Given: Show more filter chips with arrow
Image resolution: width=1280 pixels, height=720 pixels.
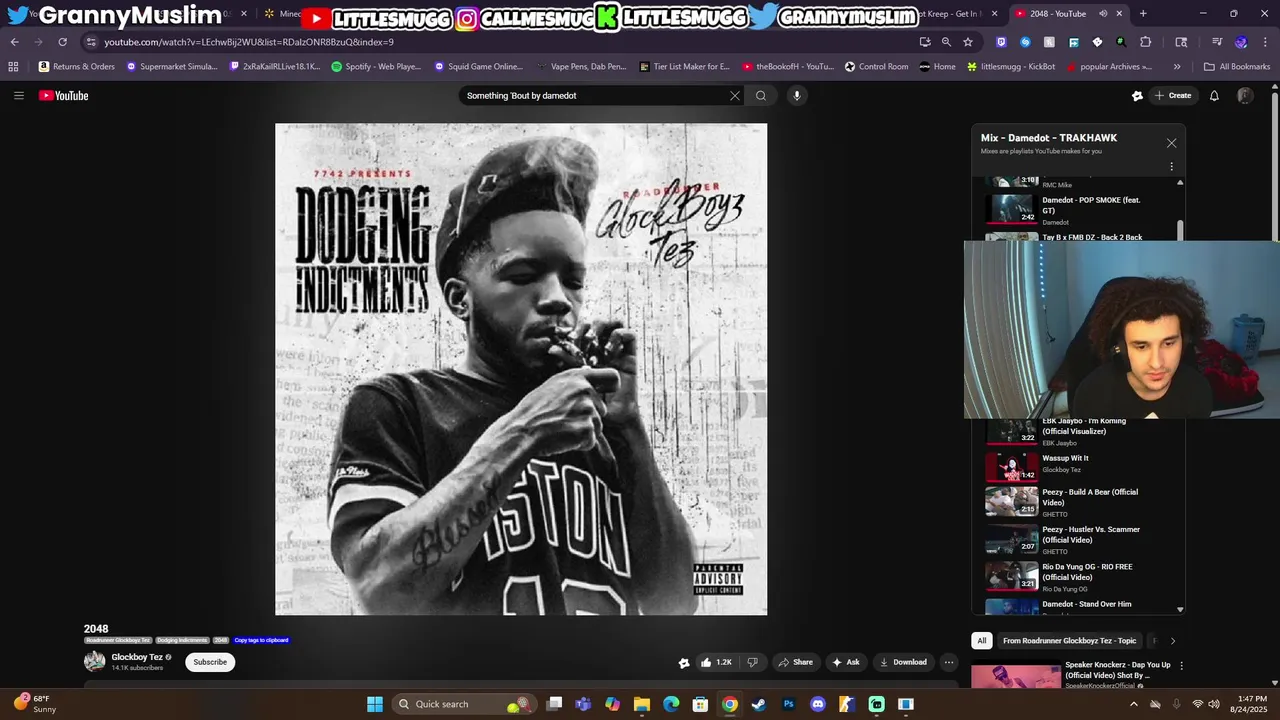Looking at the screenshot, I should click(1172, 641).
